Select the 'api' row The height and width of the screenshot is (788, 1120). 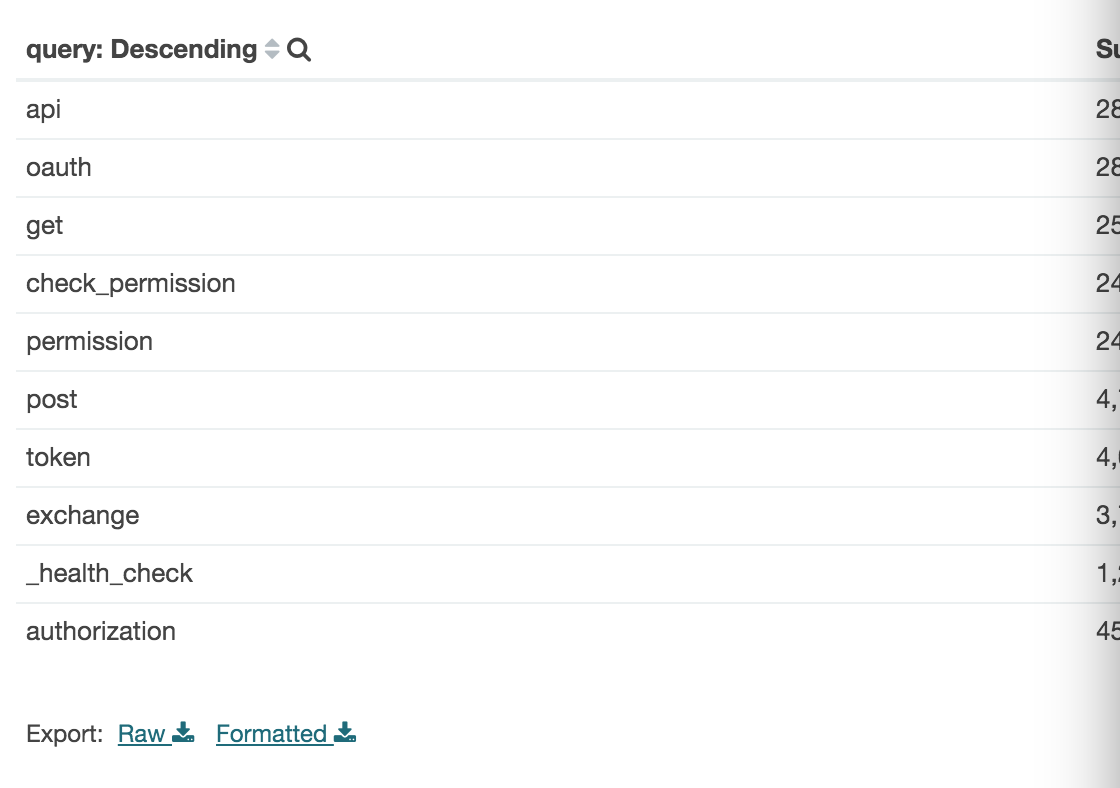[x=44, y=109]
